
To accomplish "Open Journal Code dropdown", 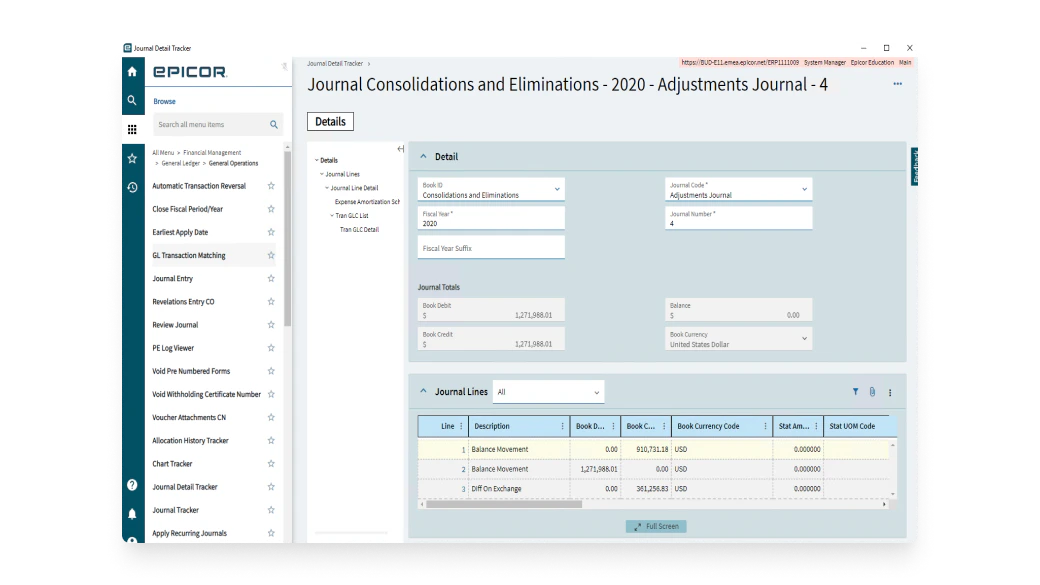I will 804,190.
